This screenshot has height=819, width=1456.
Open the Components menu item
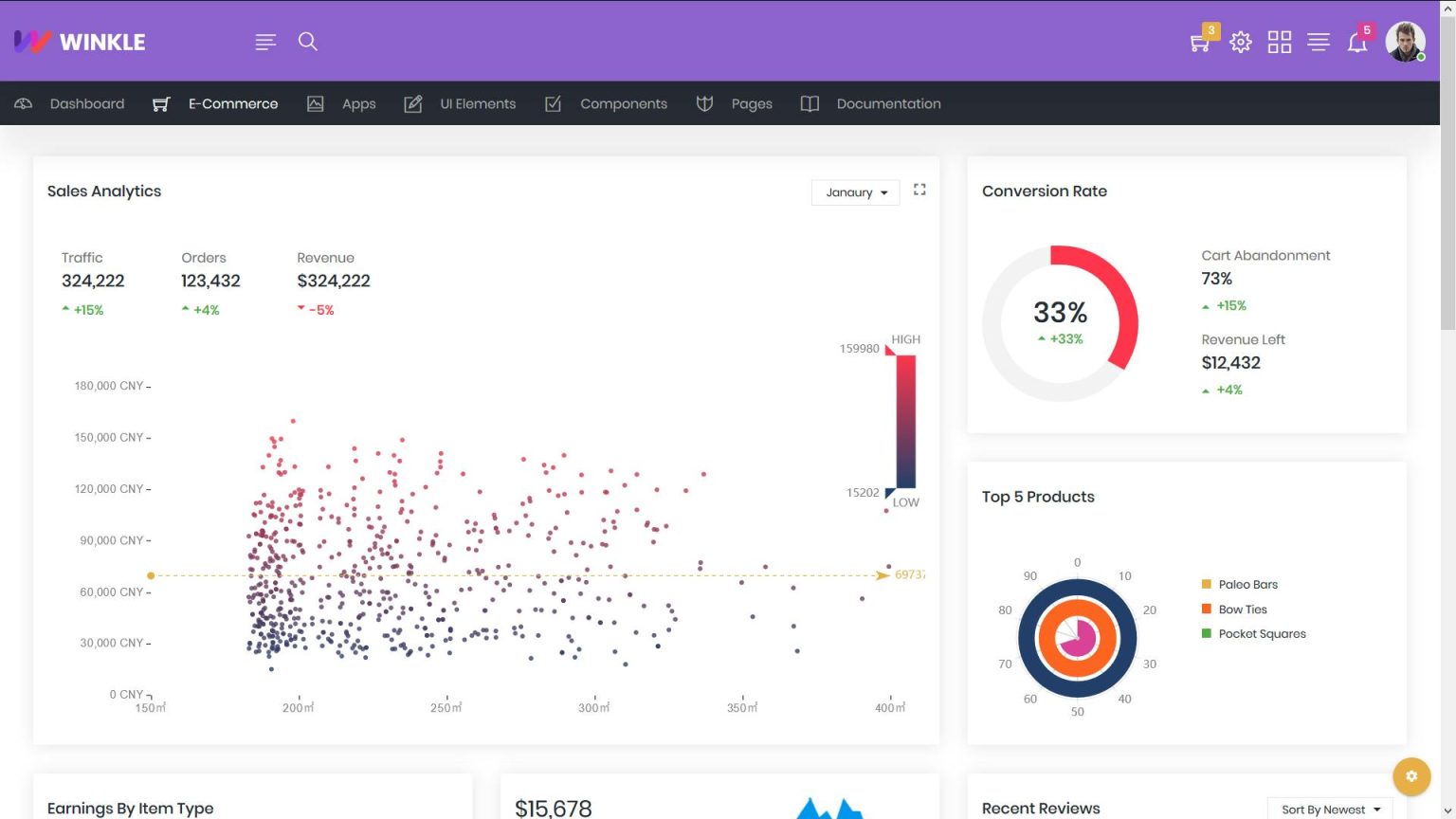624,103
